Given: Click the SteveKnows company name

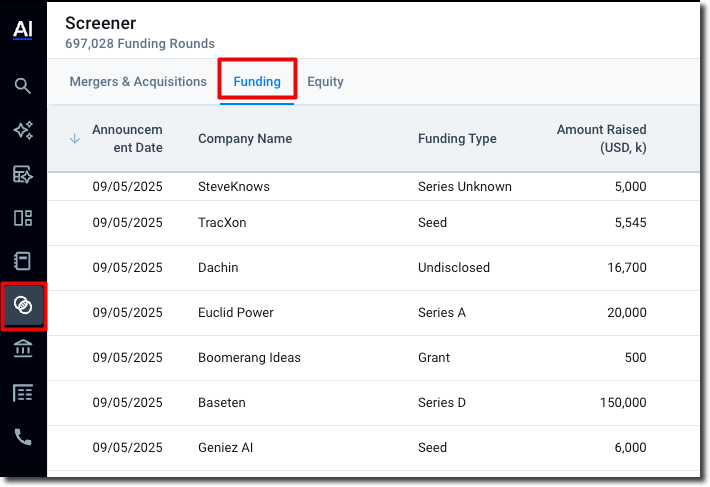Looking at the screenshot, I should (x=234, y=187).
